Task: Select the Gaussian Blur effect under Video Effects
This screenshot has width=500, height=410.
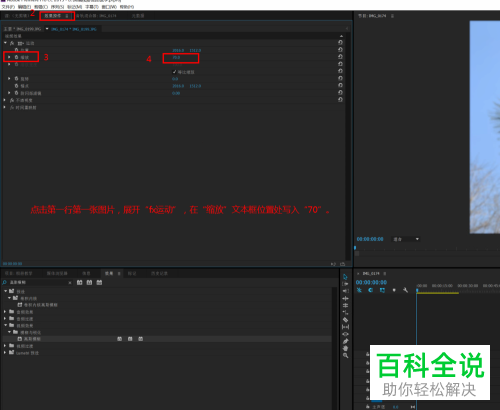Action: [32, 339]
